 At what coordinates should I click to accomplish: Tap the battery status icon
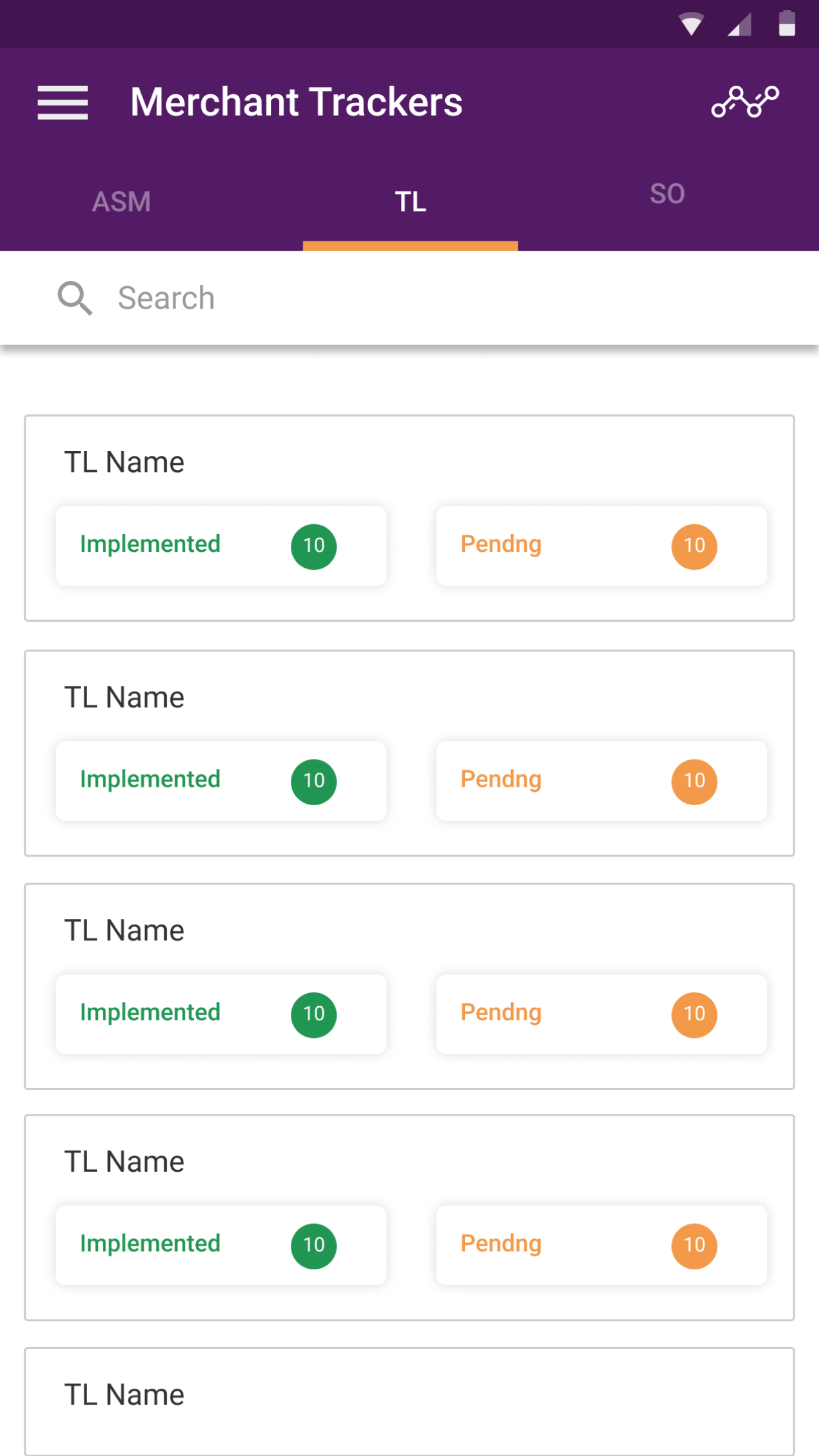point(787,23)
